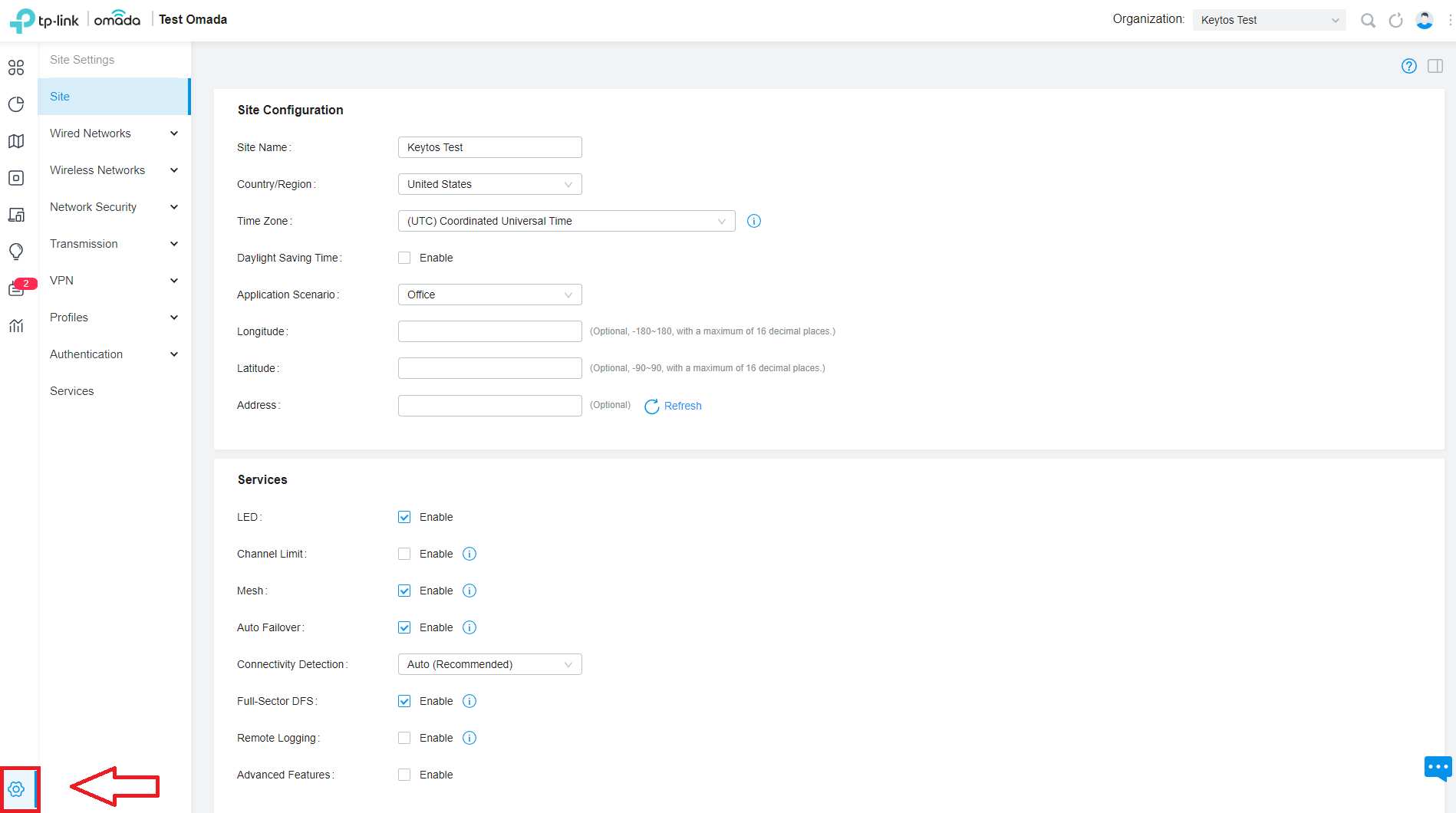Open the Dashboard icon in left rail
Viewport: 1456px width, 813px height.
16,67
